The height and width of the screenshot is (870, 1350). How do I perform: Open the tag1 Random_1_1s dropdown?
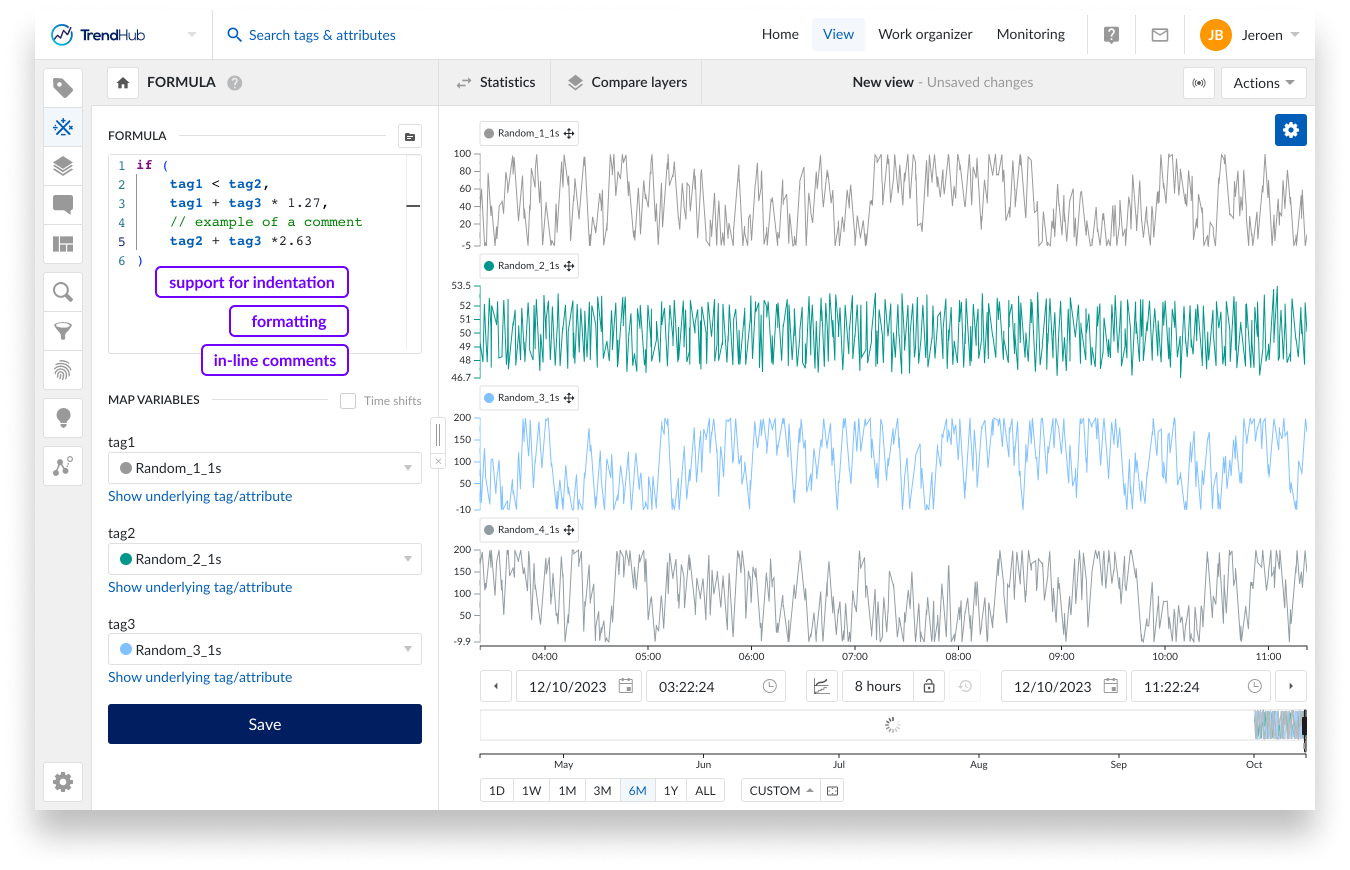(x=264, y=468)
